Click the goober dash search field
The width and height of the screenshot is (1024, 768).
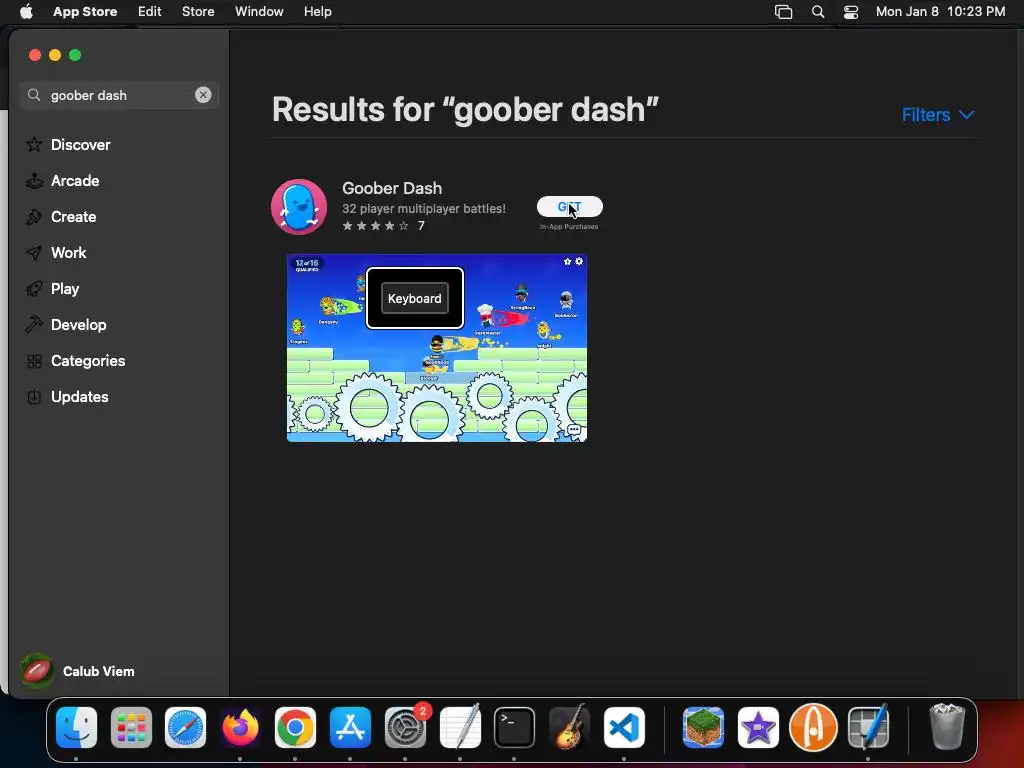coord(118,95)
